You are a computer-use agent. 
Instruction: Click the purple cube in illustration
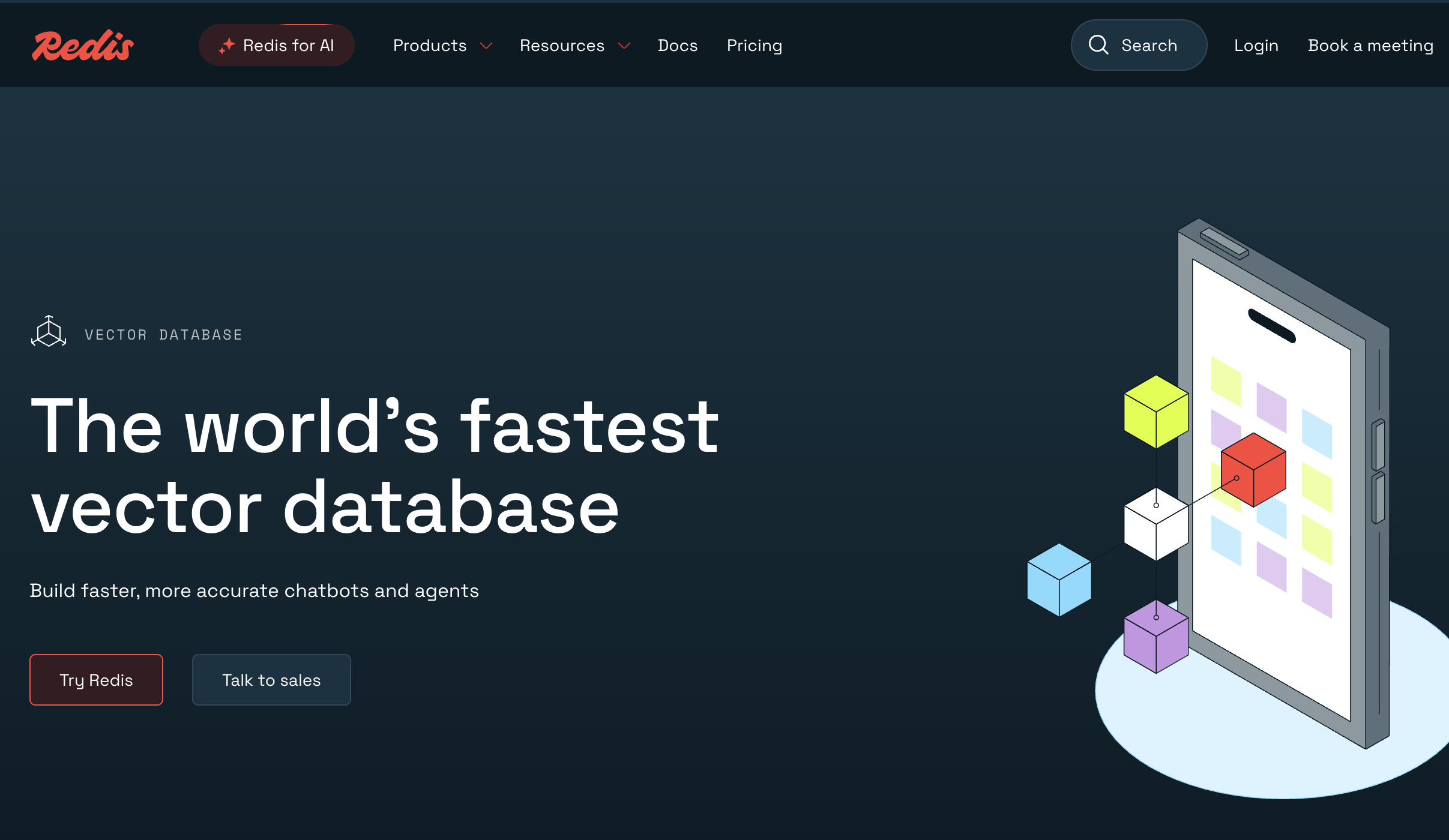(x=1156, y=637)
